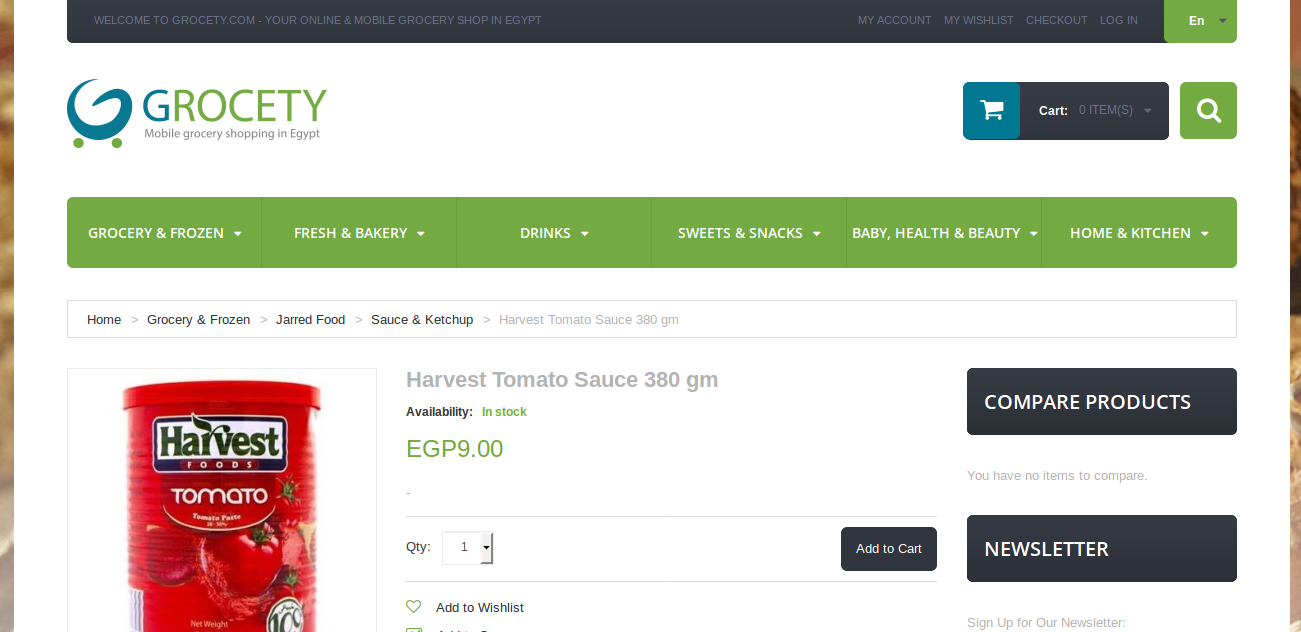Expand the Cart 0 ITEM(S) dropdown
This screenshot has width=1301, height=632.
1094,110
